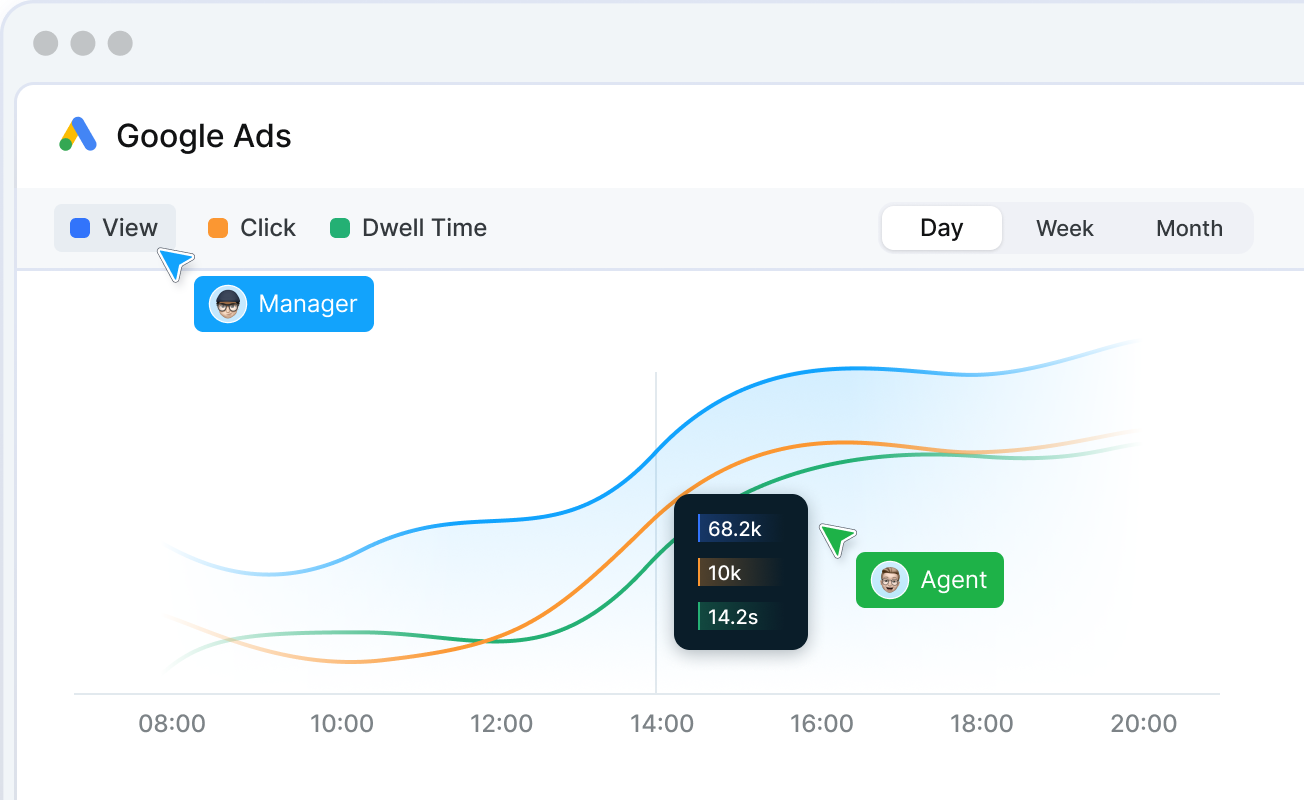Click the 14:00 axis time marker

(x=661, y=723)
